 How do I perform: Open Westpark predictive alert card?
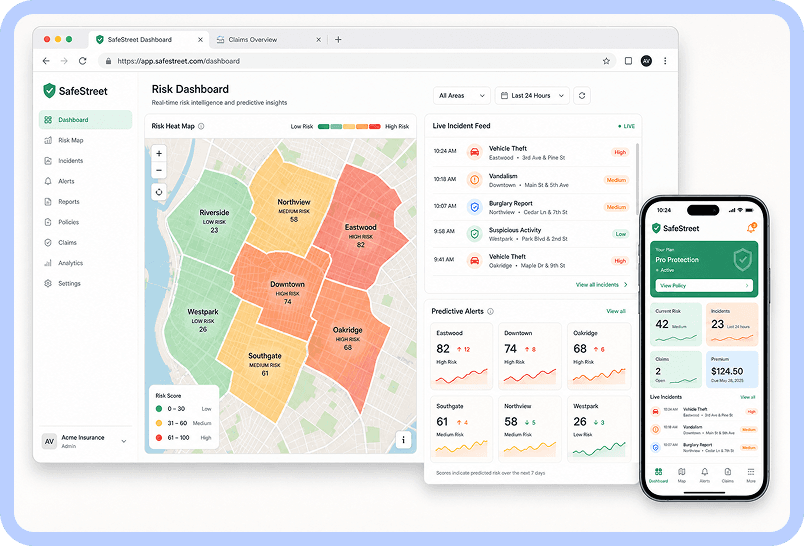[x=599, y=429]
